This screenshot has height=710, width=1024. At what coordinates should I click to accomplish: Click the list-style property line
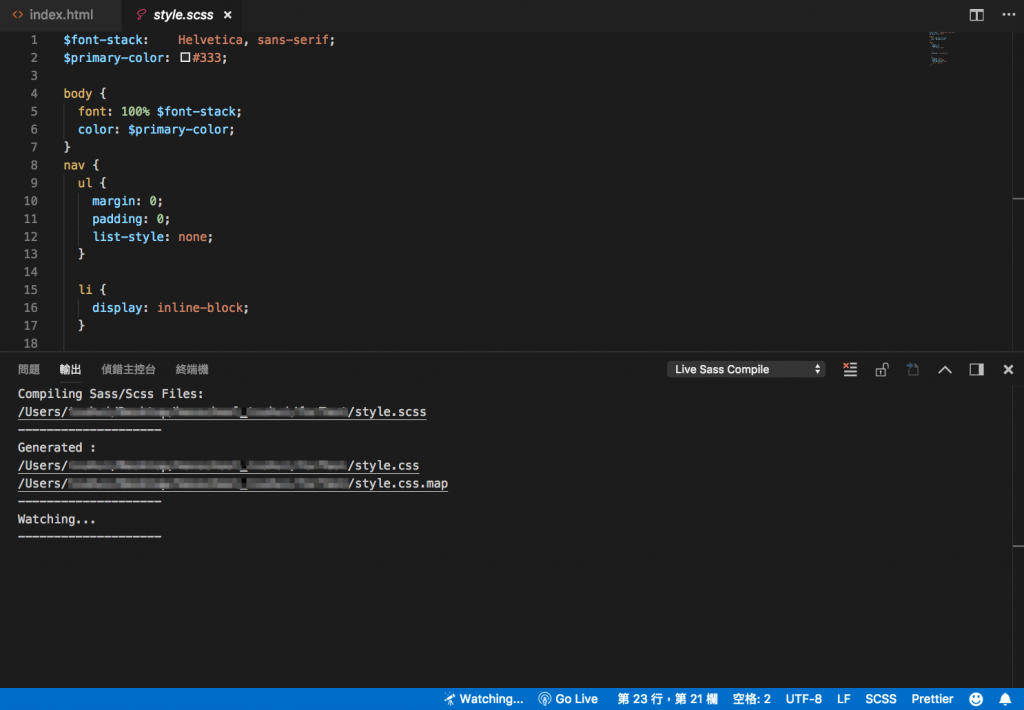tap(153, 236)
